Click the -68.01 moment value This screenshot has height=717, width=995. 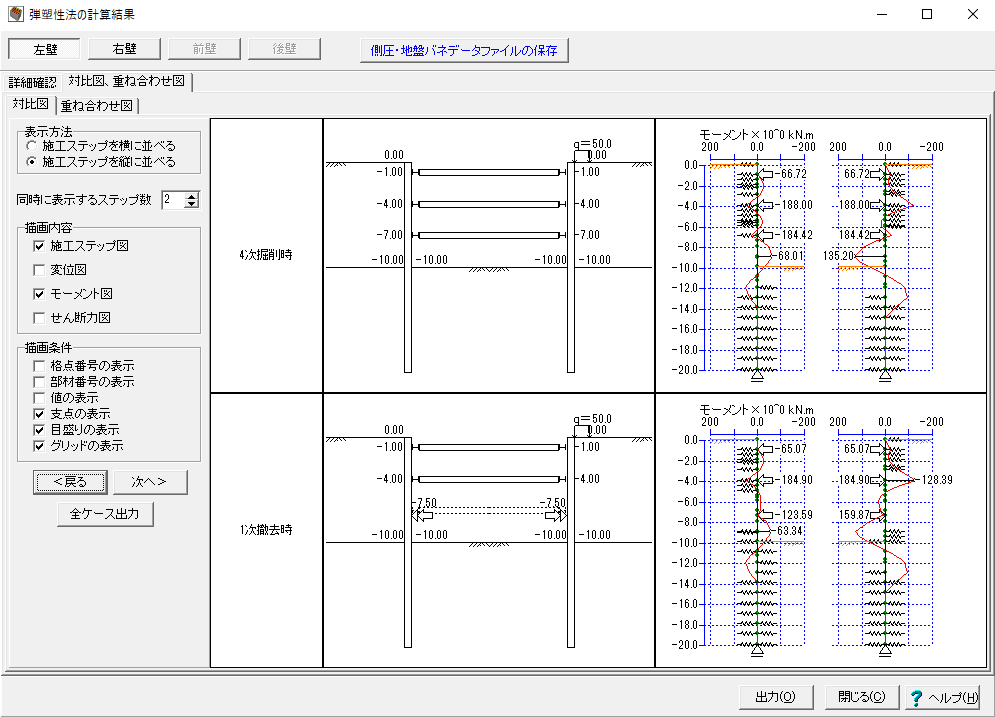pyautogui.click(x=789, y=256)
